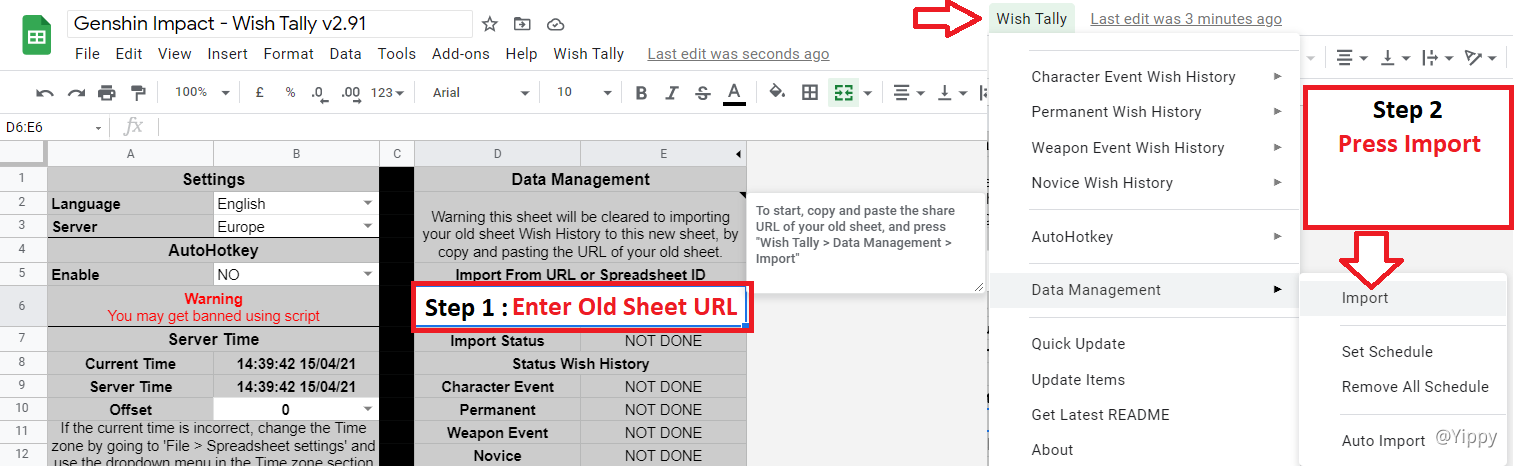Open the borders tool
The width and height of the screenshot is (1516, 466).
pos(810,93)
